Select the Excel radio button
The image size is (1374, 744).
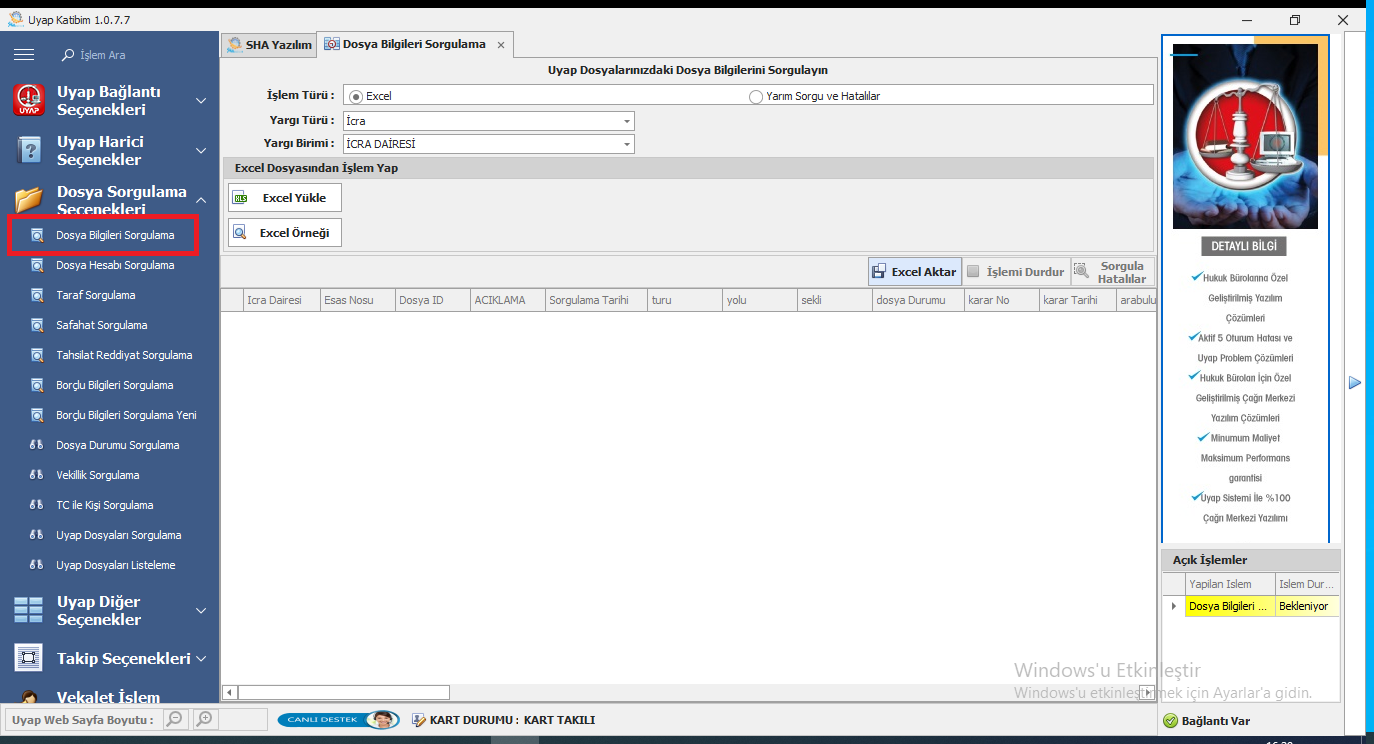(356, 96)
